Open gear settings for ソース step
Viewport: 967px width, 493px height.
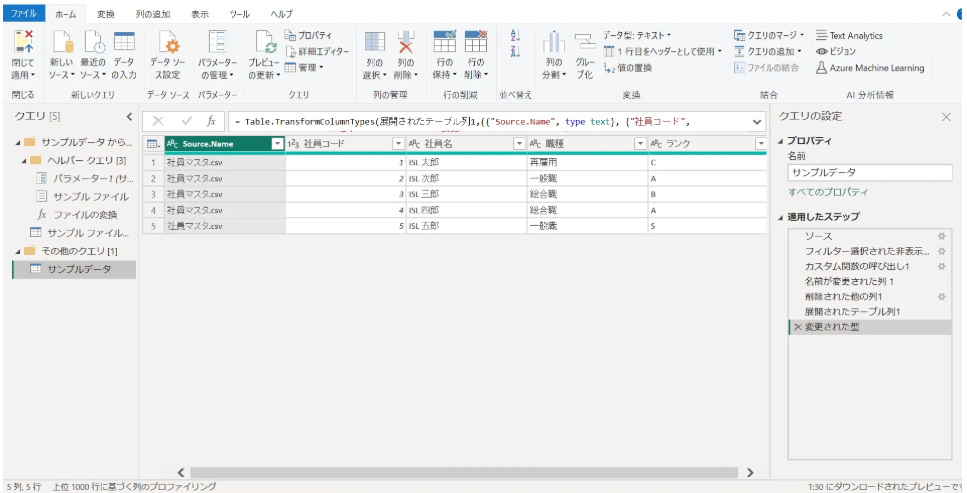coord(942,236)
